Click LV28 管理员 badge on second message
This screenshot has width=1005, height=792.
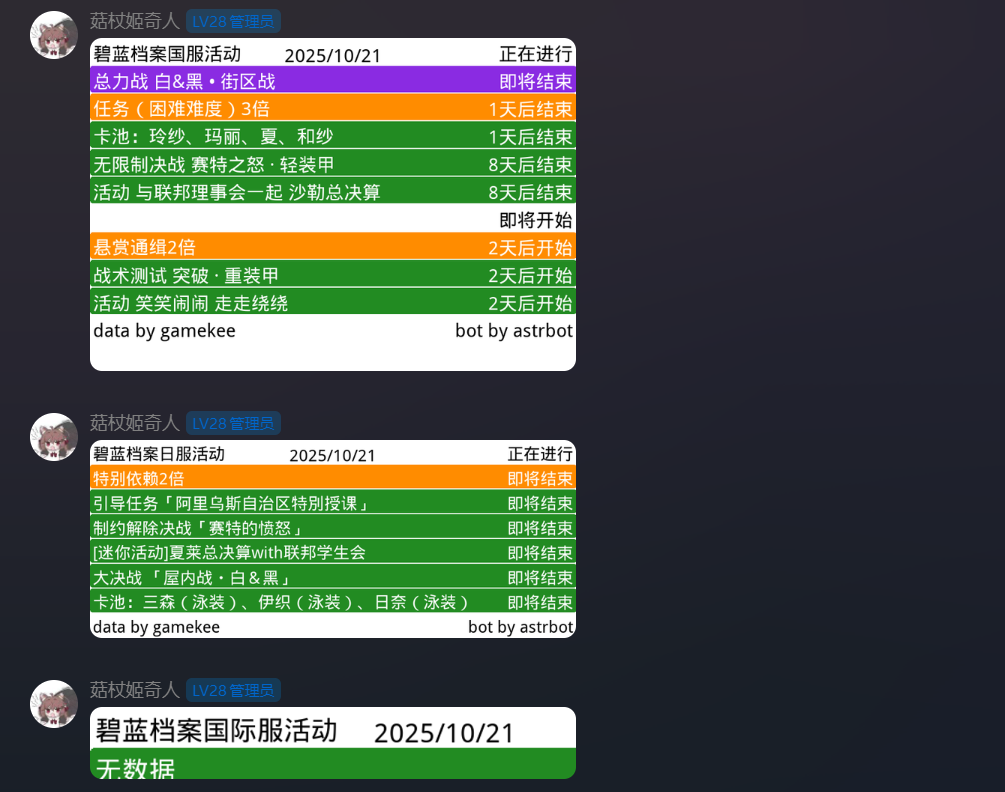pos(233,423)
